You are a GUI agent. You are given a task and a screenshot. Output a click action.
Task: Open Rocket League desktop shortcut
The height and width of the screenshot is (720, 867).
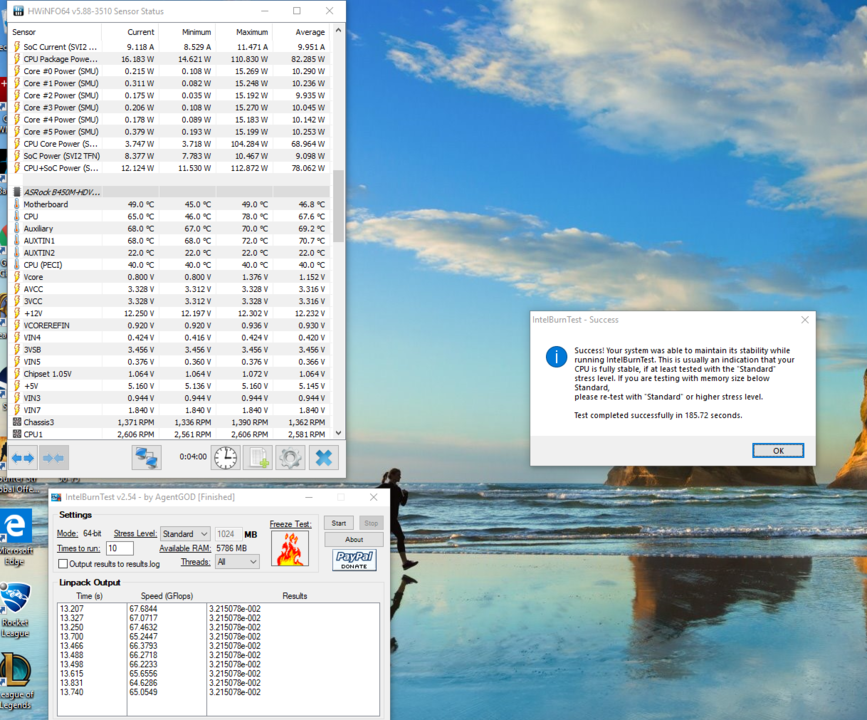pos(15,611)
